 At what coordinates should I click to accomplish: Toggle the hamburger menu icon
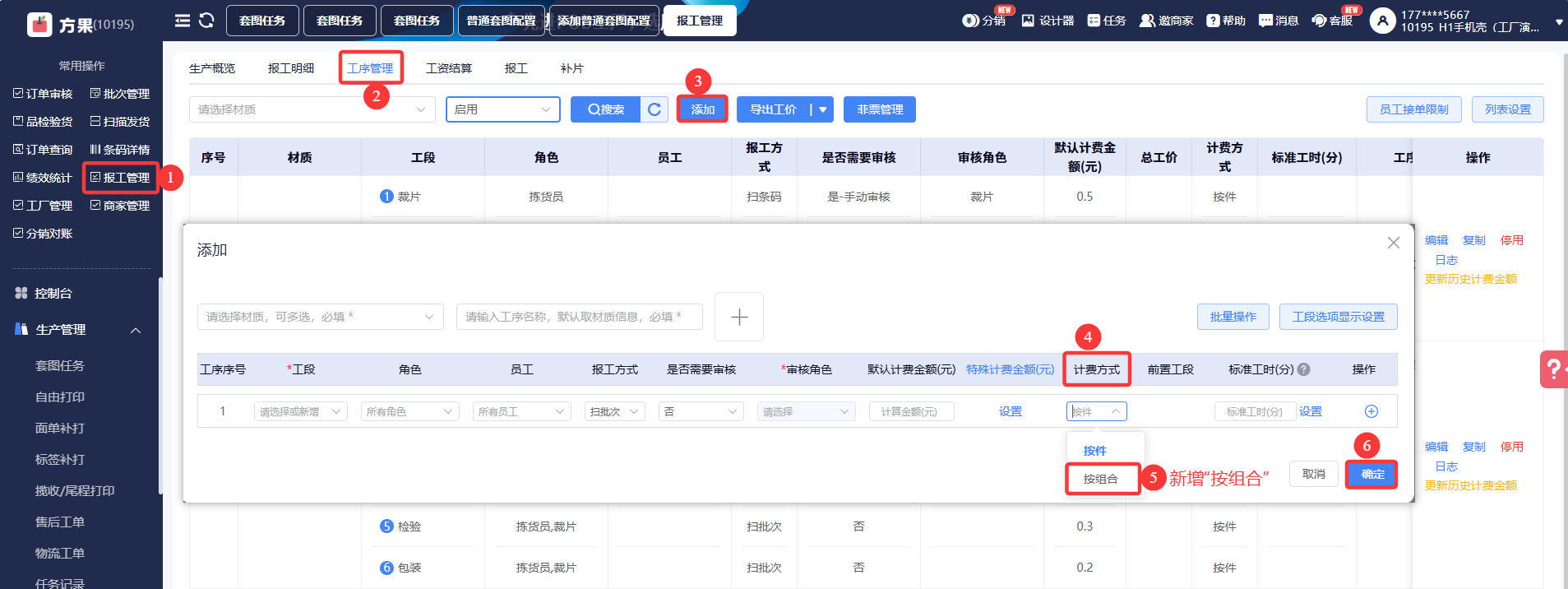pos(183,21)
